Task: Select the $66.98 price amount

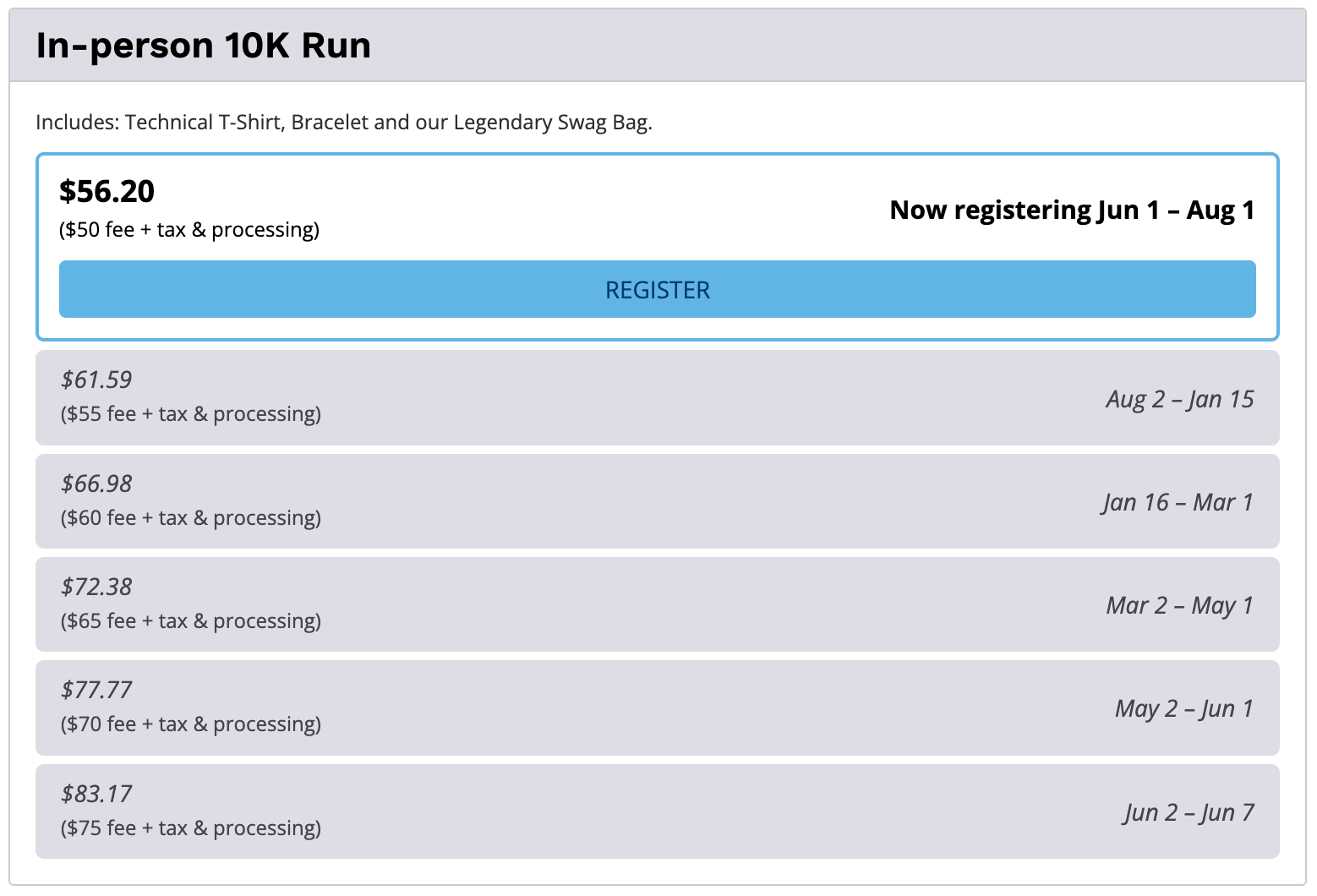Action: click(x=96, y=484)
